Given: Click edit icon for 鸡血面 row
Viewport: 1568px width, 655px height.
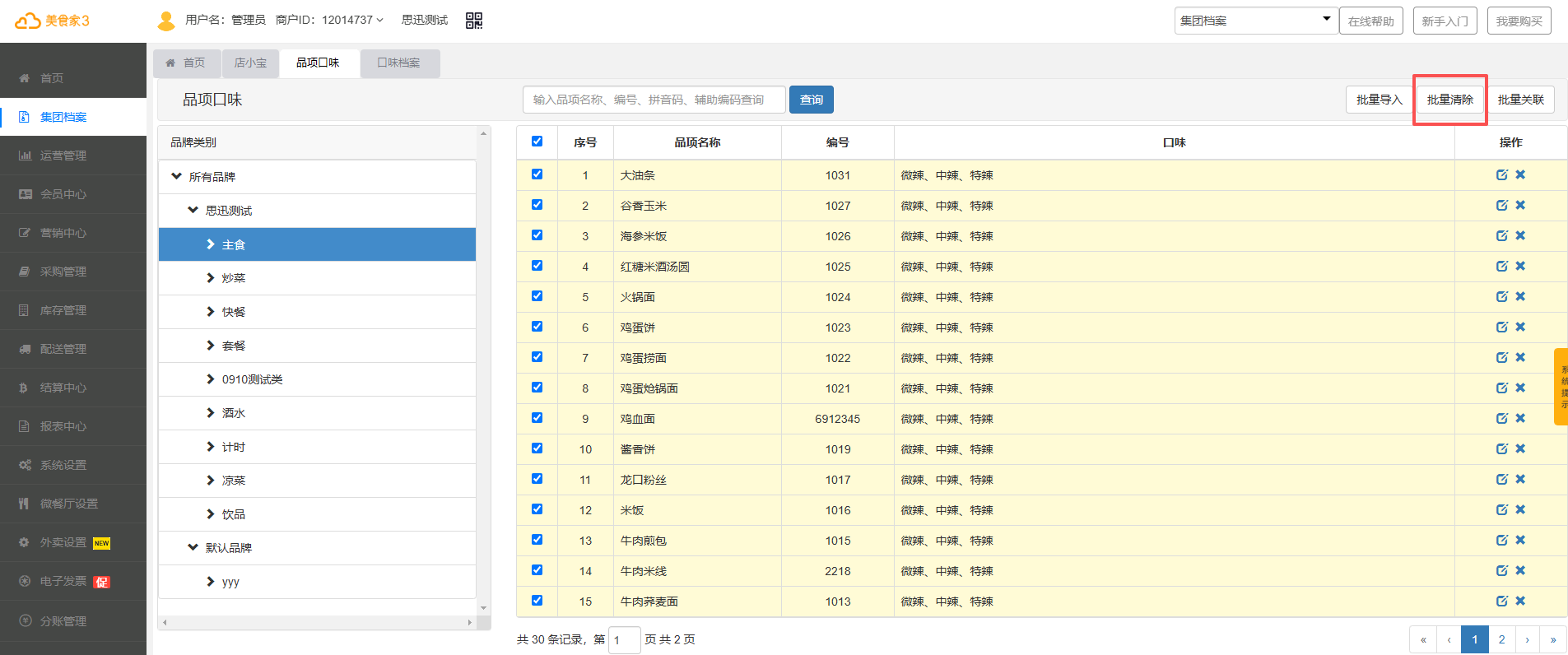Looking at the screenshot, I should click(x=1501, y=418).
